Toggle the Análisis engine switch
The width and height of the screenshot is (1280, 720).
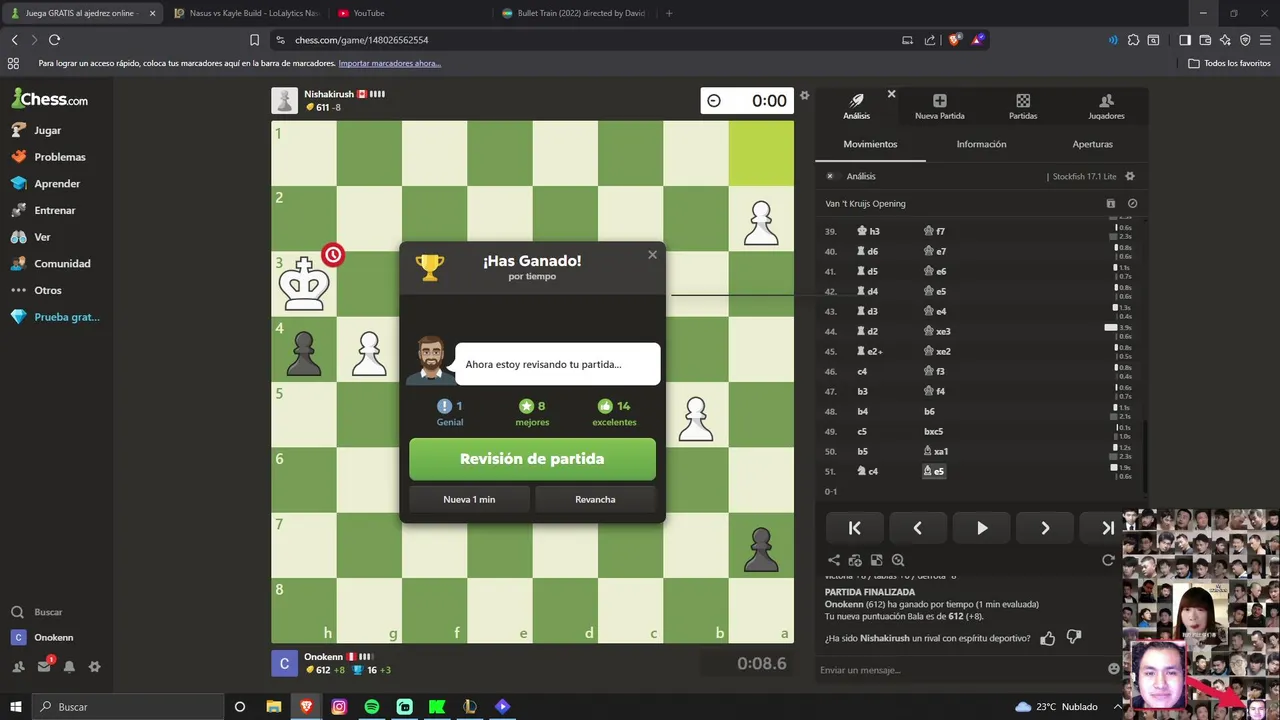click(x=830, y=176)
